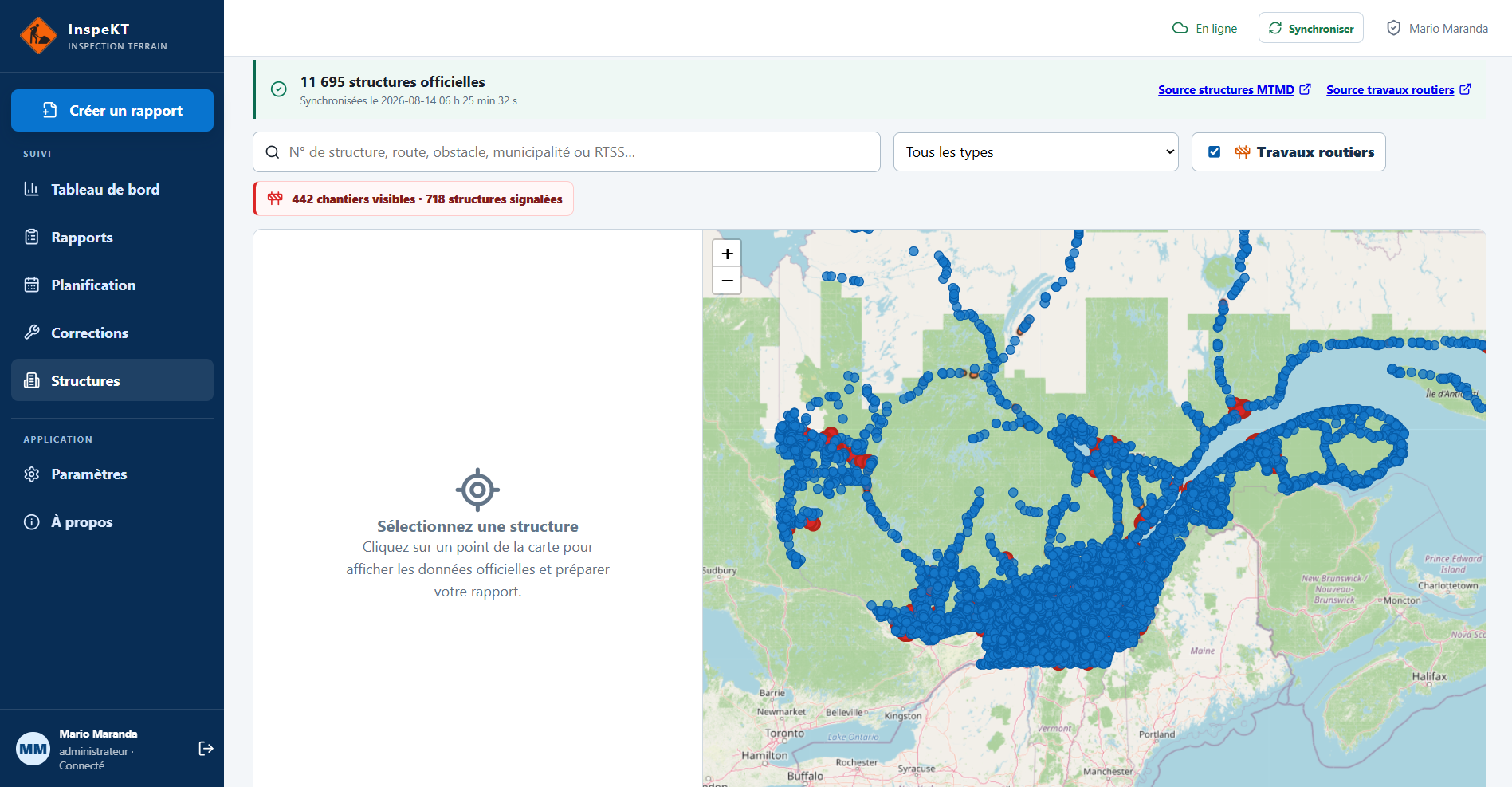Click the Mario Maranda name in top bar
The height and width of the screenshot is (787, 1512).
click(1448, 29)
